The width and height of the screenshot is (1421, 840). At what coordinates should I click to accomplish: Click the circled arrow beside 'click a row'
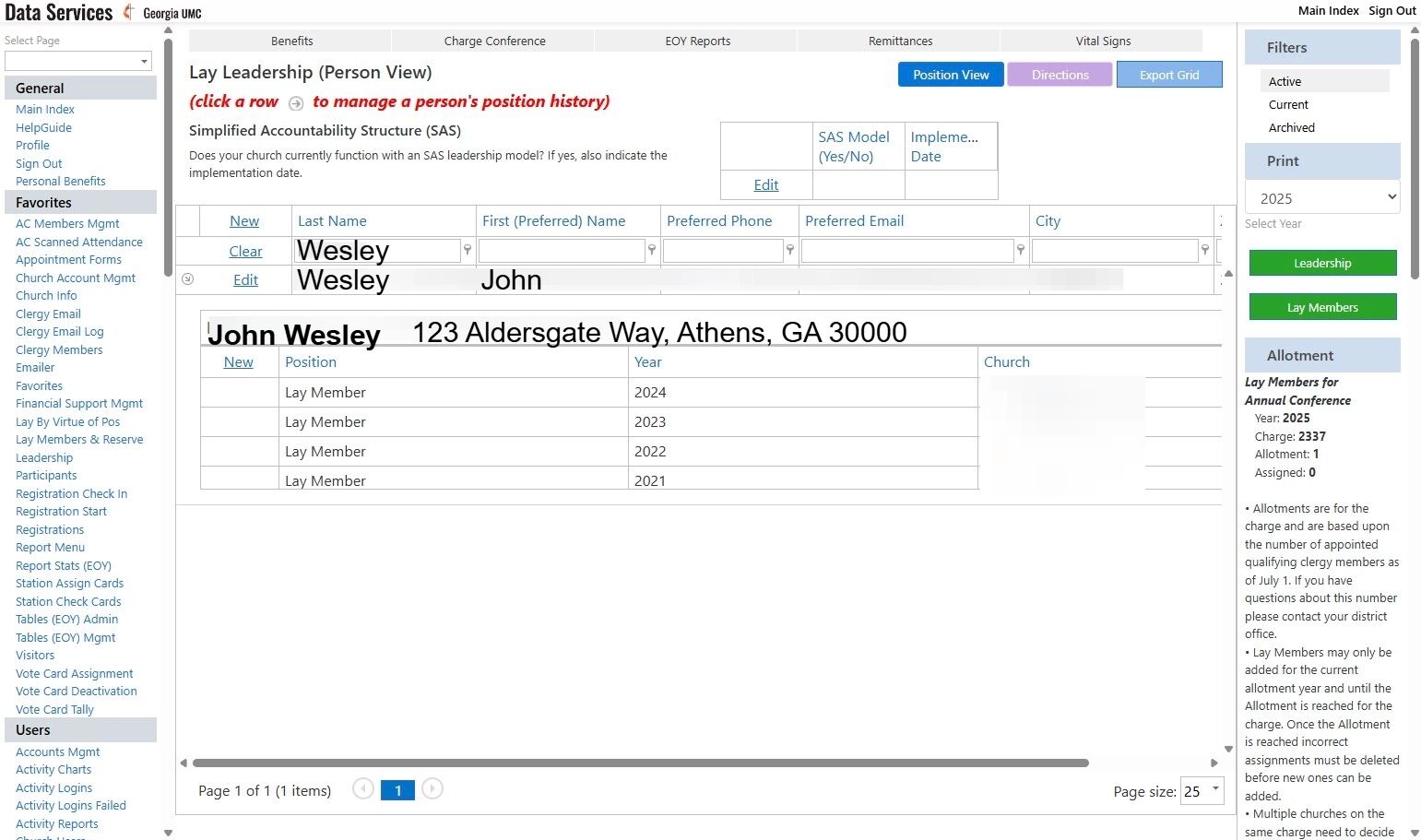(296, 103)
